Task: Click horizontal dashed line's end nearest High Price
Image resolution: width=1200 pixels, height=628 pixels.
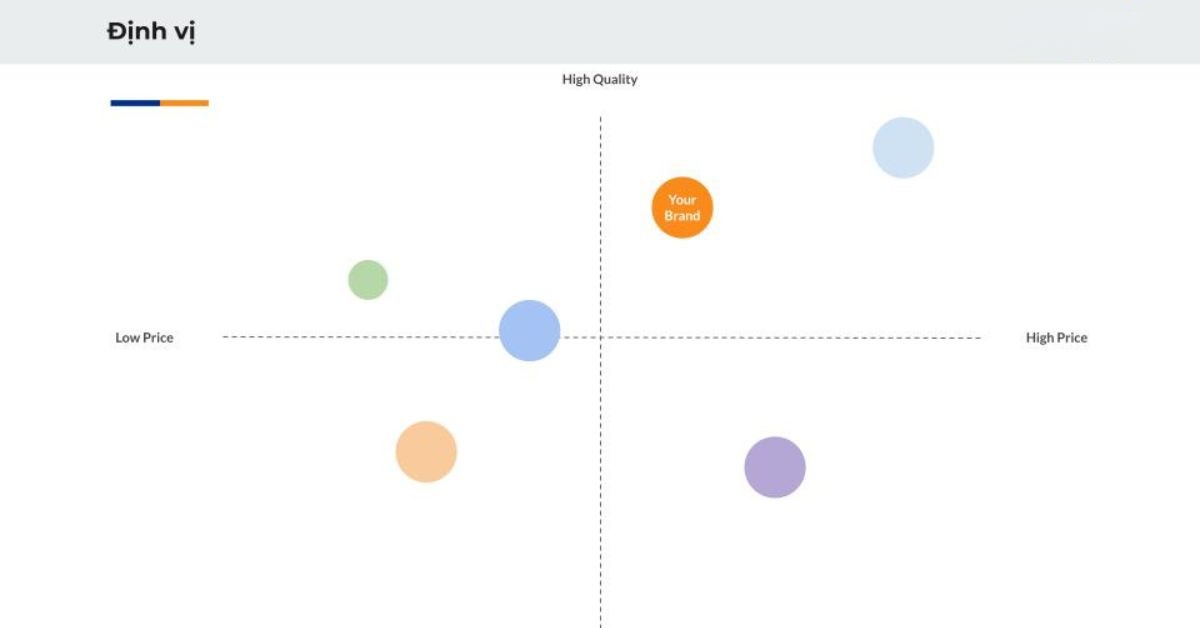Action: (980, 338)
